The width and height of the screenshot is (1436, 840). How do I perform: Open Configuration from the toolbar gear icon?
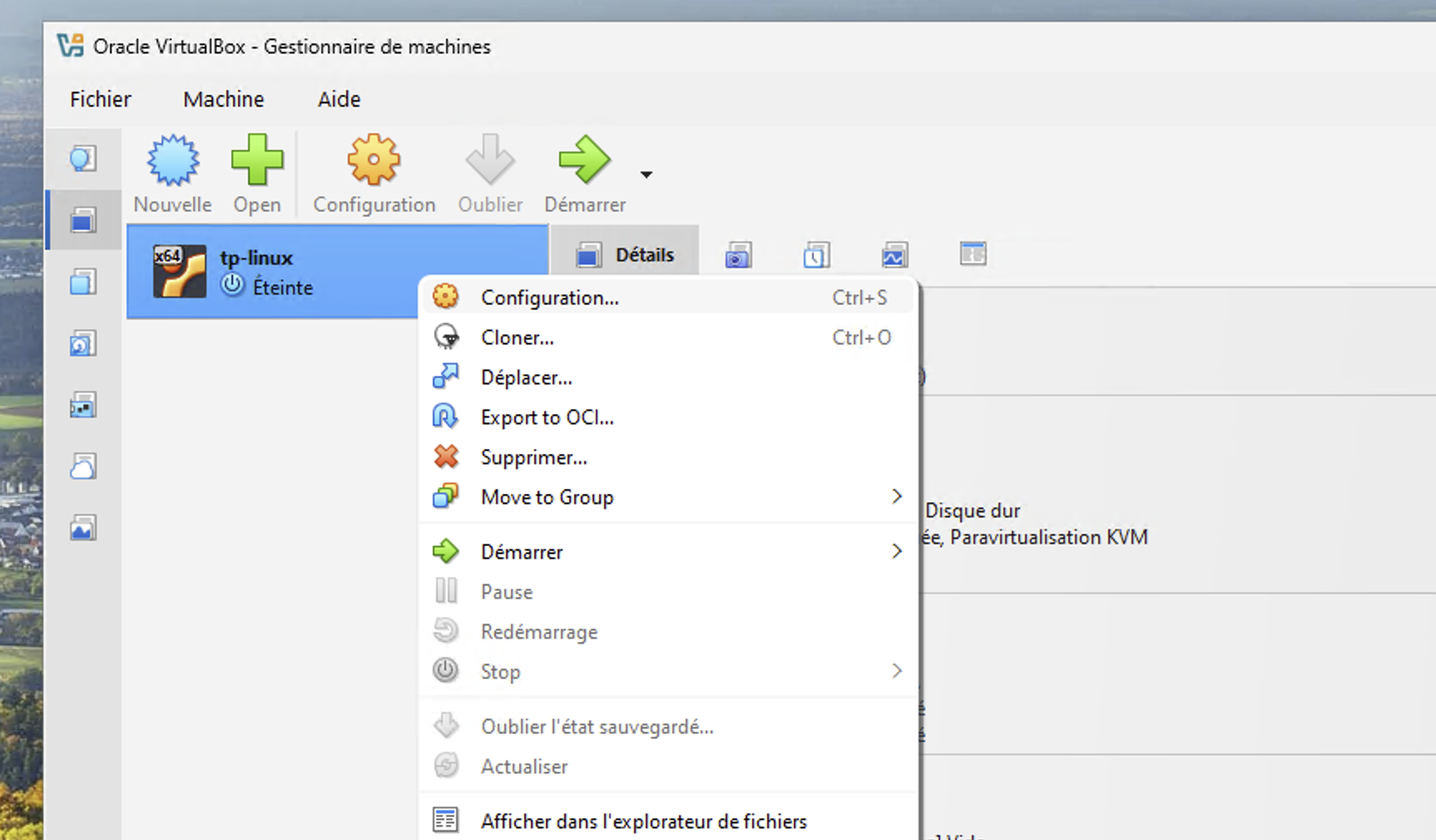coord(374,160)
